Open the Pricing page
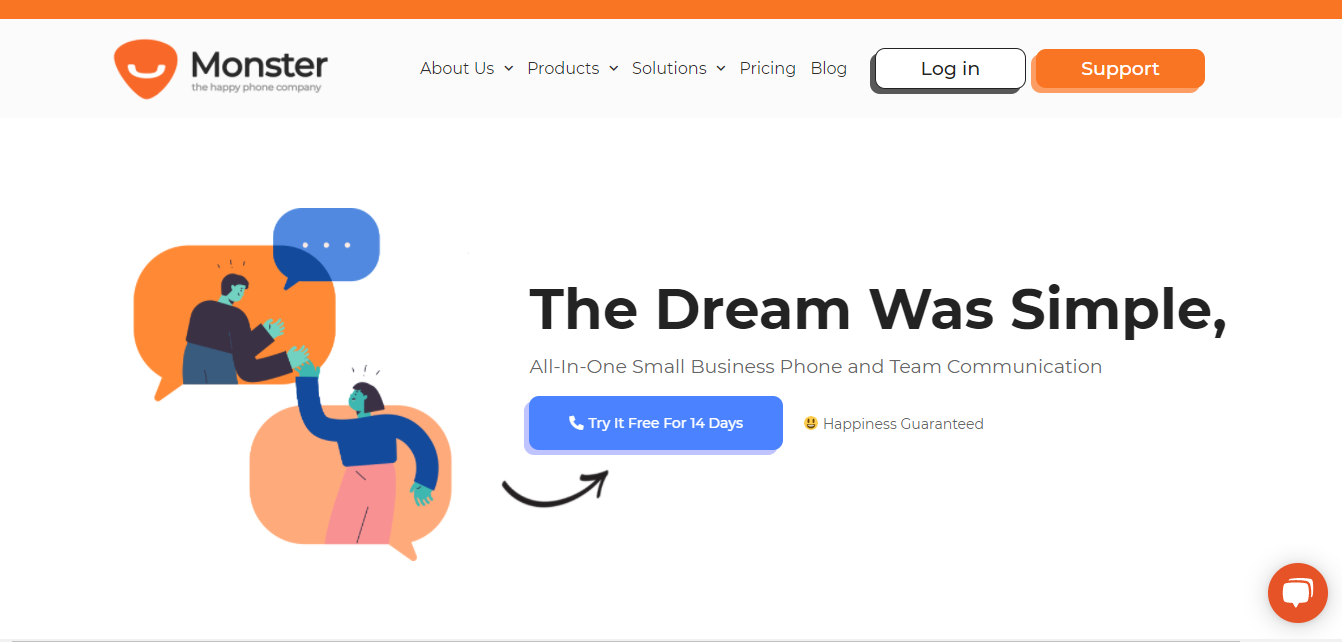Image resolution: width=1342 pixels, height=642 pixels. (x=767, y=68)
